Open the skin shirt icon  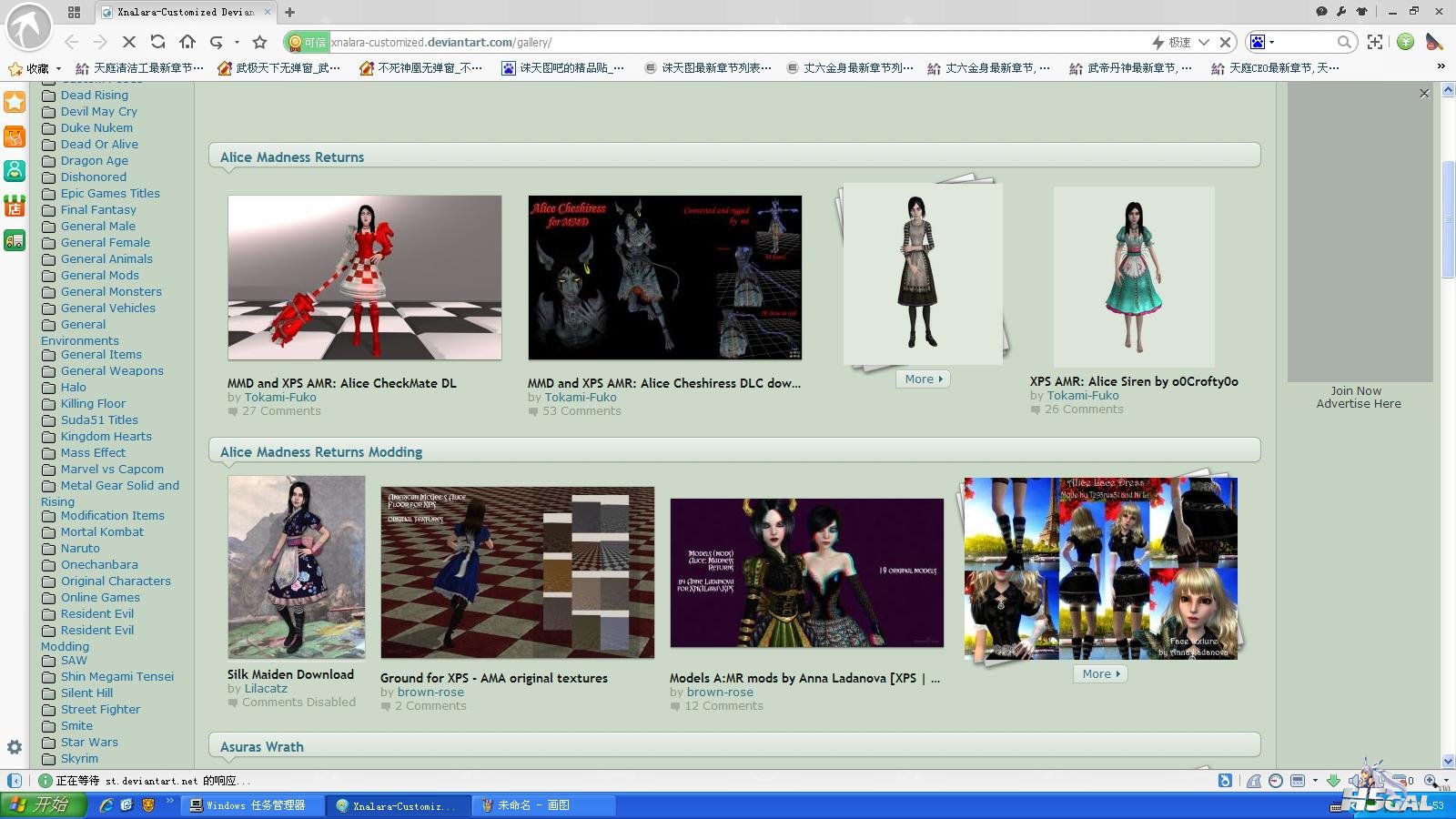tap(1361, 12)
